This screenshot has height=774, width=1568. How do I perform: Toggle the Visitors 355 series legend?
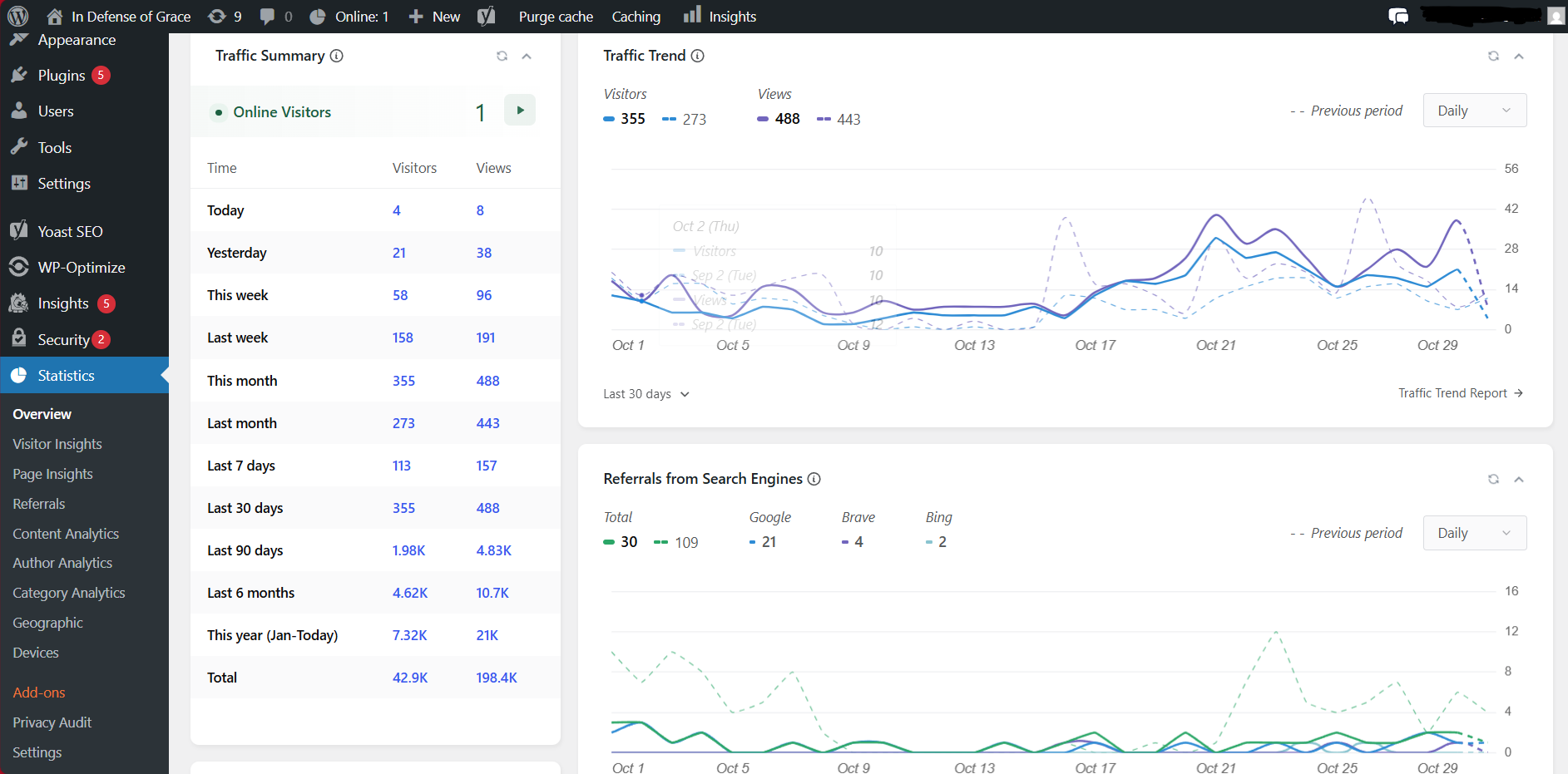click(625, 119)
